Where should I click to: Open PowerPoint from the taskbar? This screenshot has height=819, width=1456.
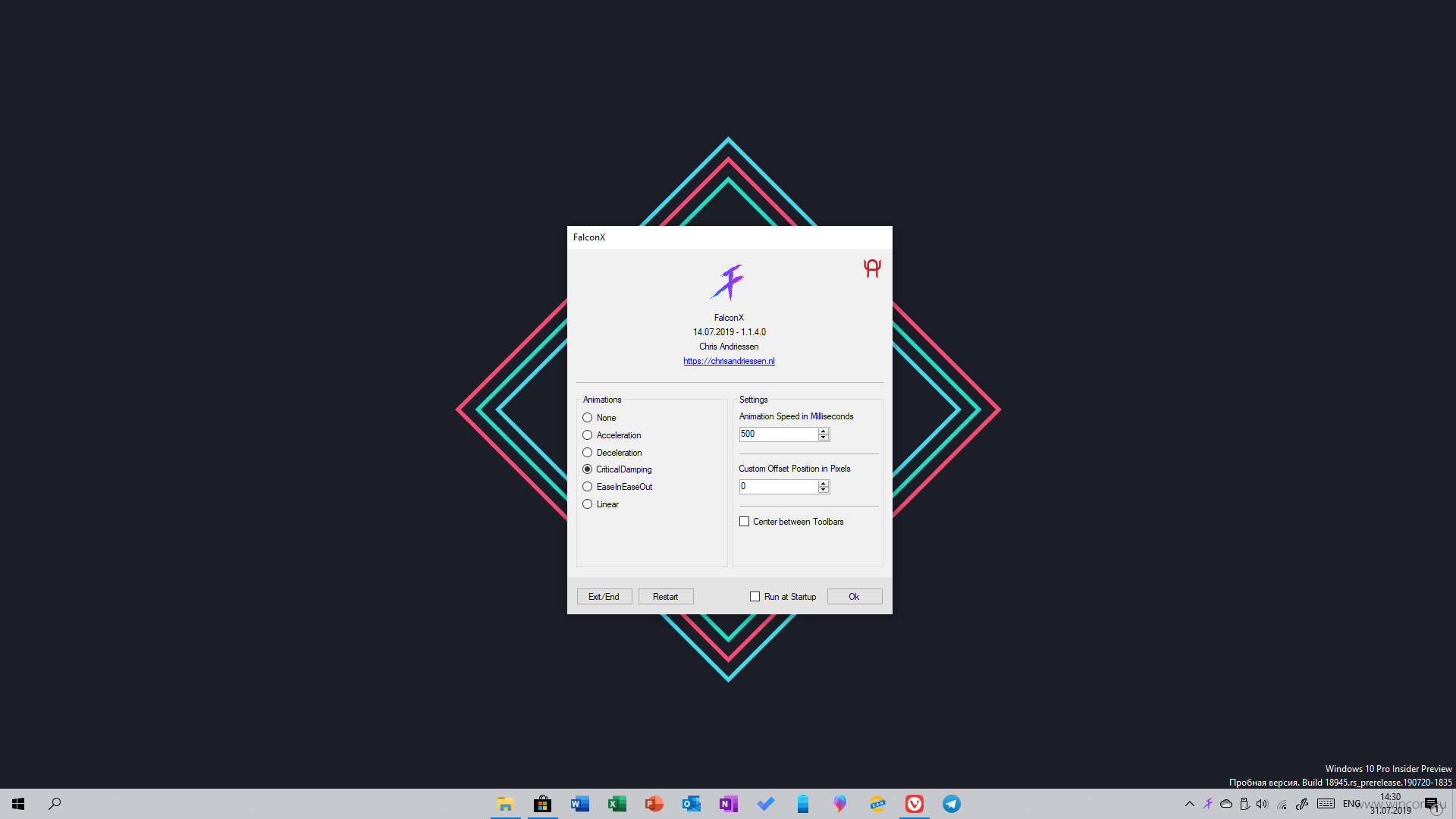(654, 804)
